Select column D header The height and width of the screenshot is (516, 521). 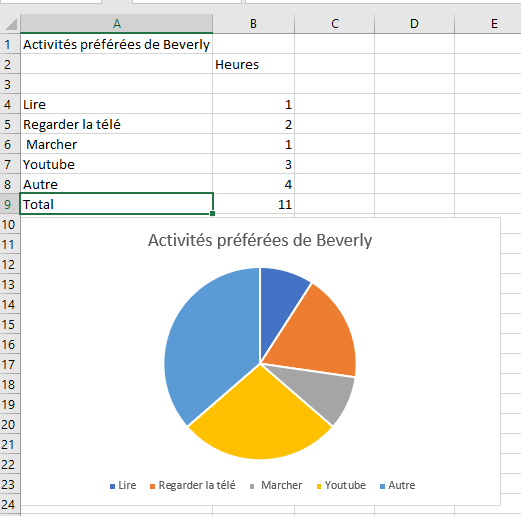(414, 24)
